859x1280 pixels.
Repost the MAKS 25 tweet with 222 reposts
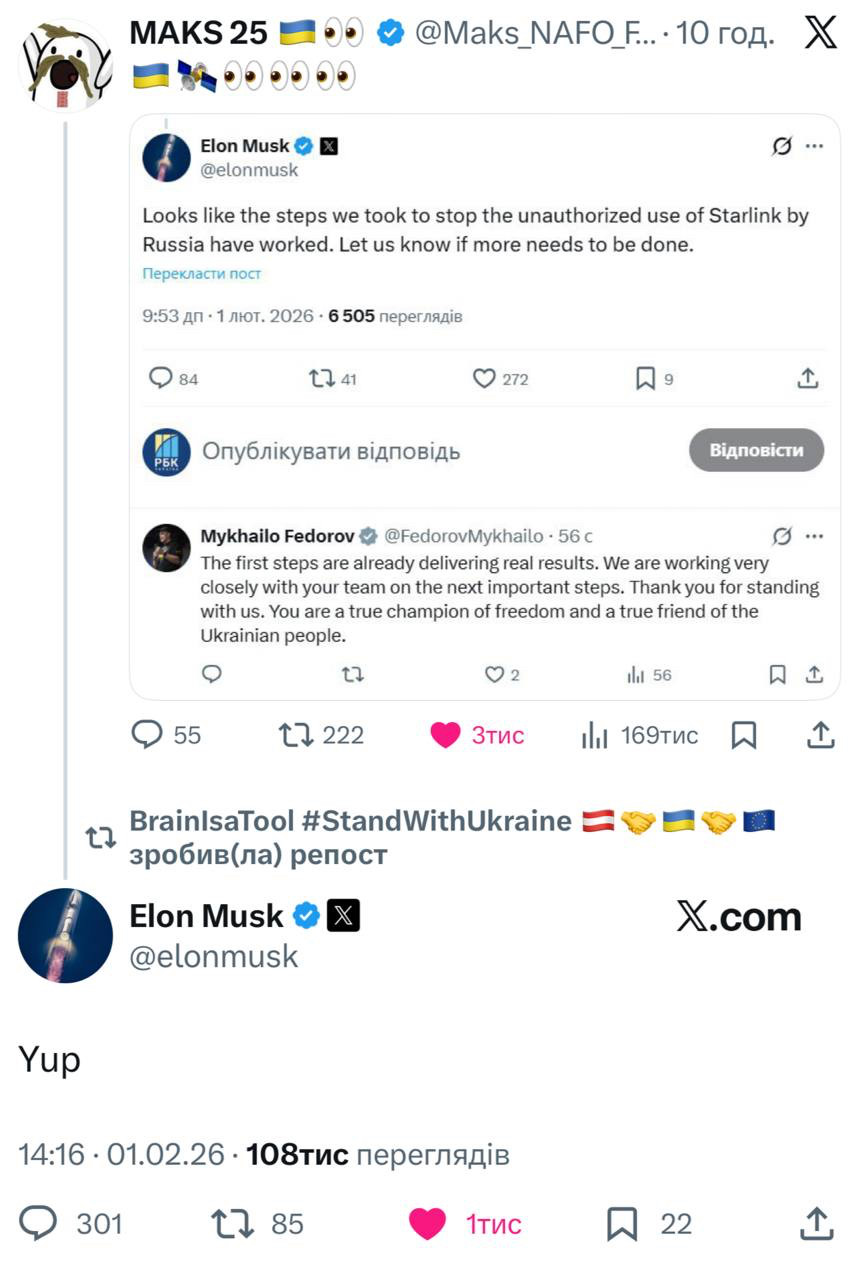[296, 736]
